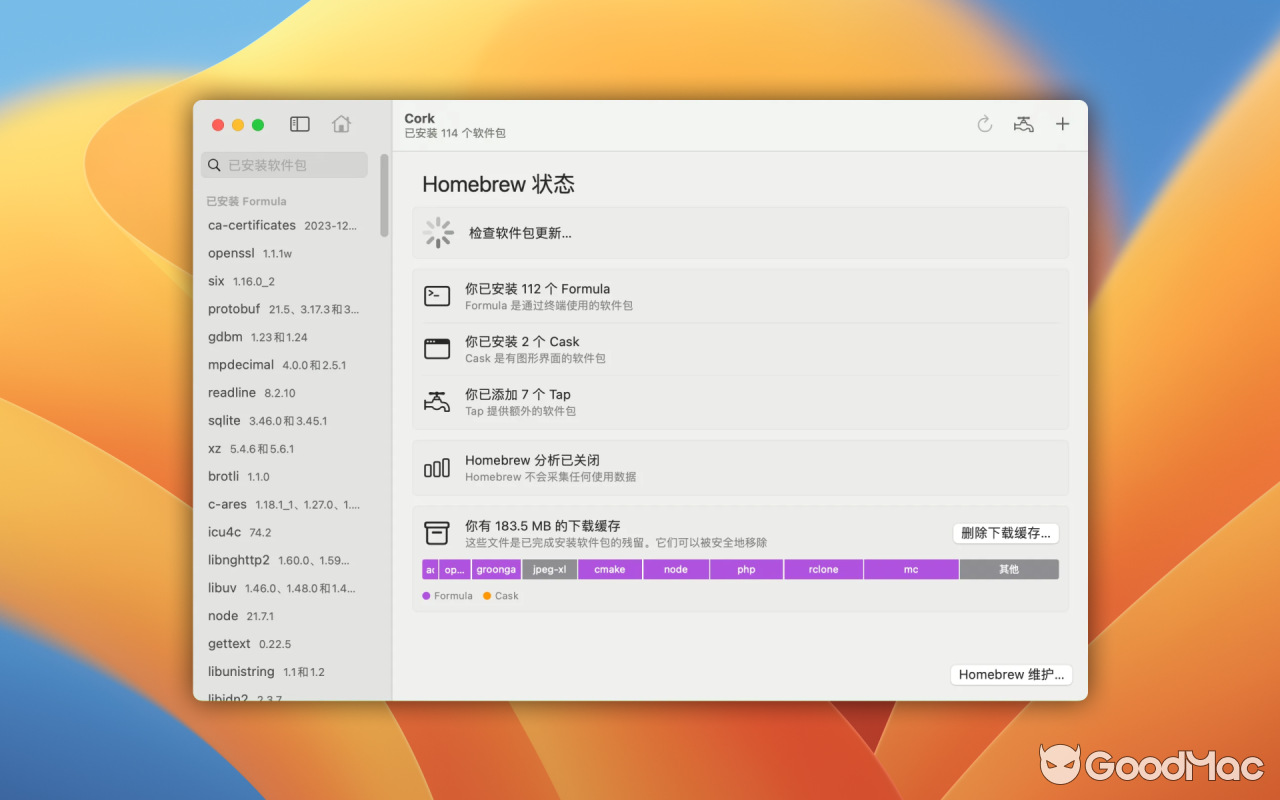Image resolution: width=1280 pixels, height=800 pixels.
Task: Click the 已安装软件包 search field
Action: point(285,165)
